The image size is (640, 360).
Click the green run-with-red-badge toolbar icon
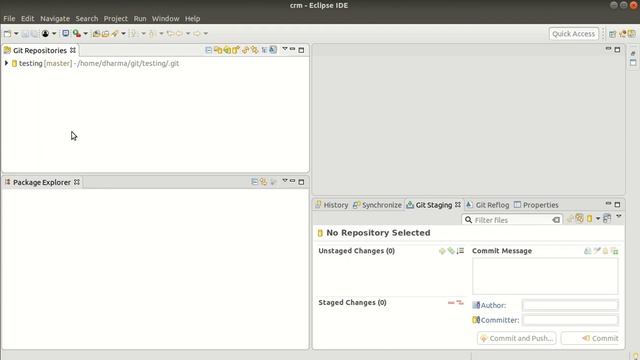tap(76, 34)
